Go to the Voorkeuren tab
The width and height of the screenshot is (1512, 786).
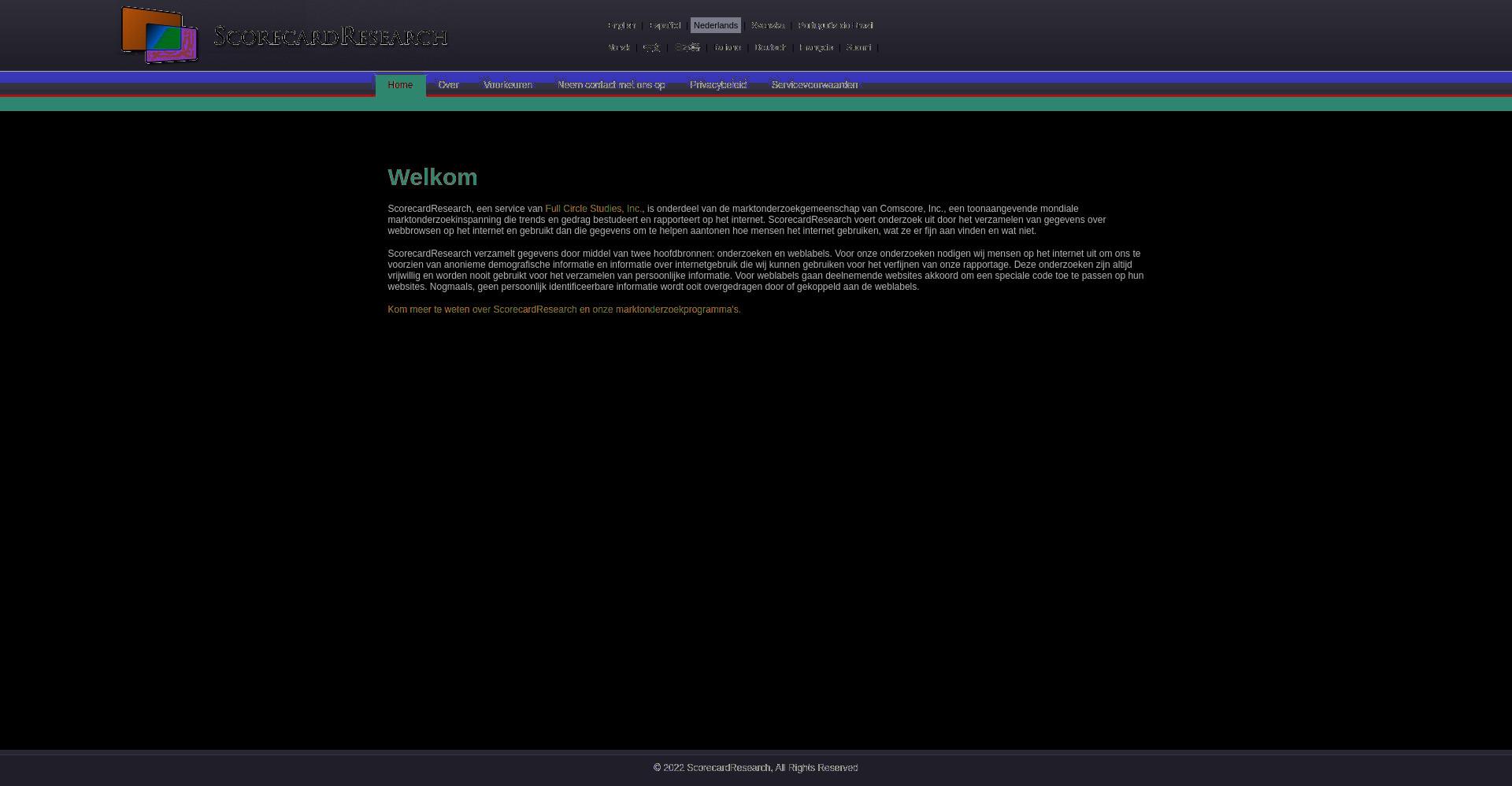coord(508,85)
